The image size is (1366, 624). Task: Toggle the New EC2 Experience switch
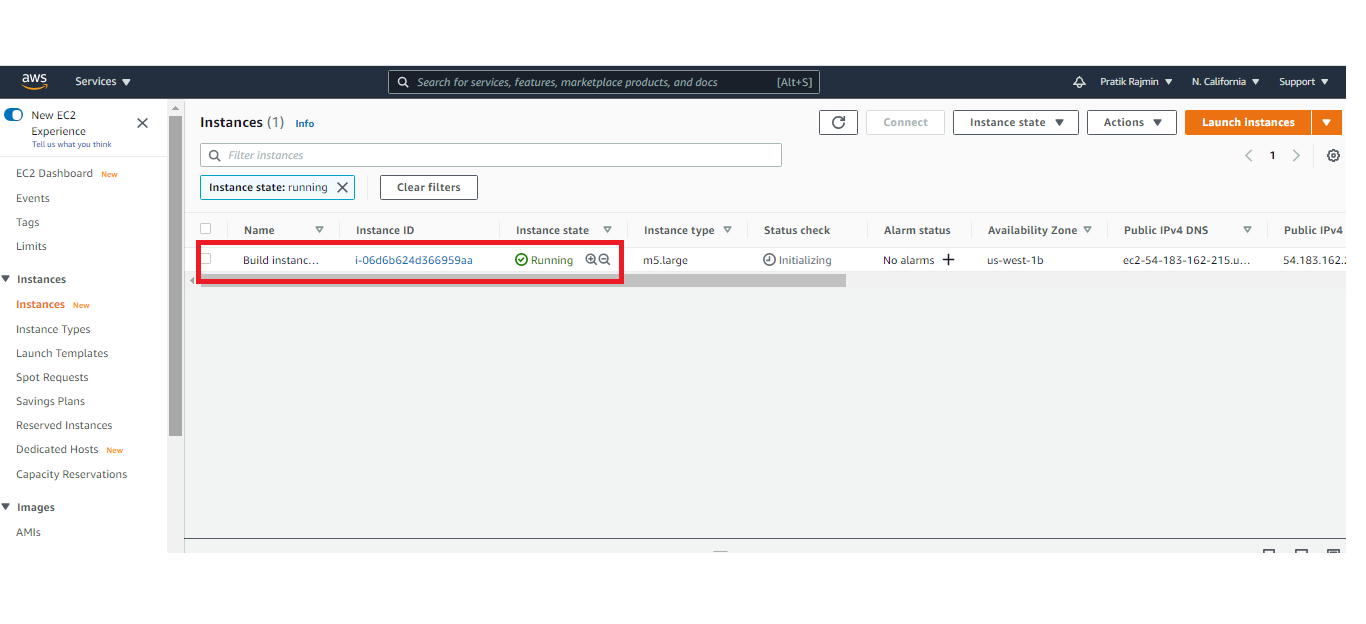coord(14,115)
